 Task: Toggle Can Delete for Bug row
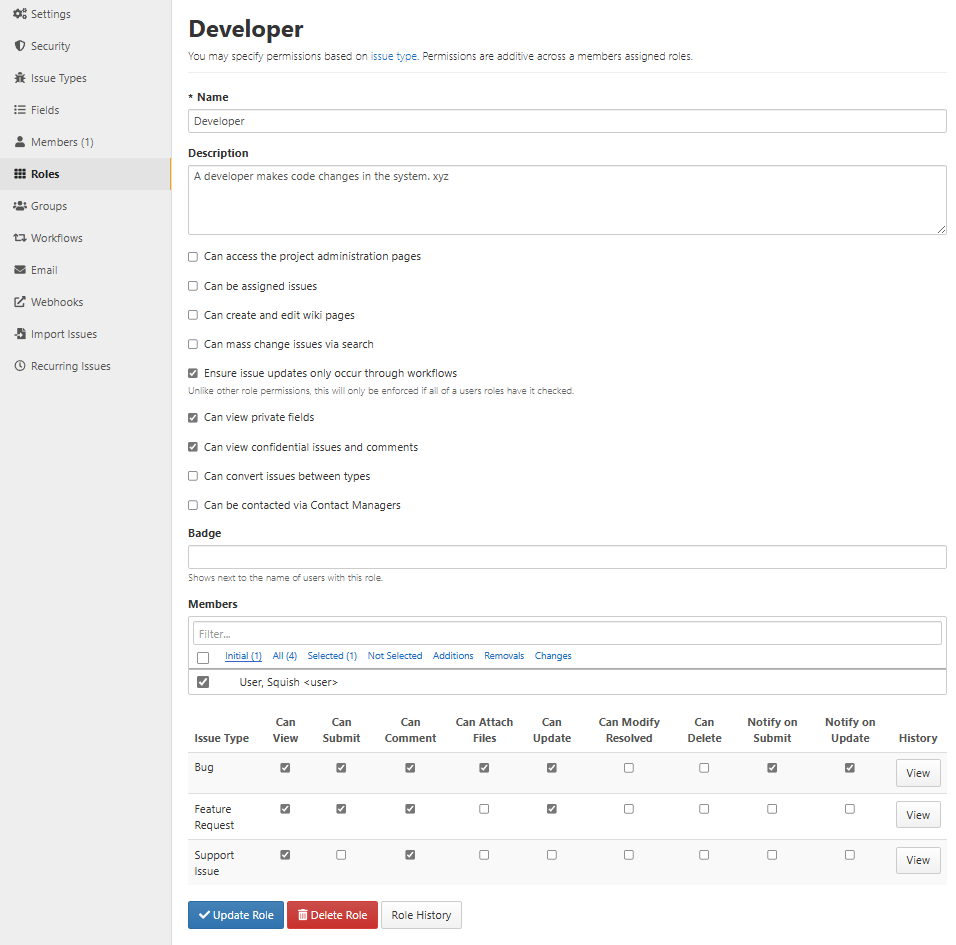coord(704,768)
